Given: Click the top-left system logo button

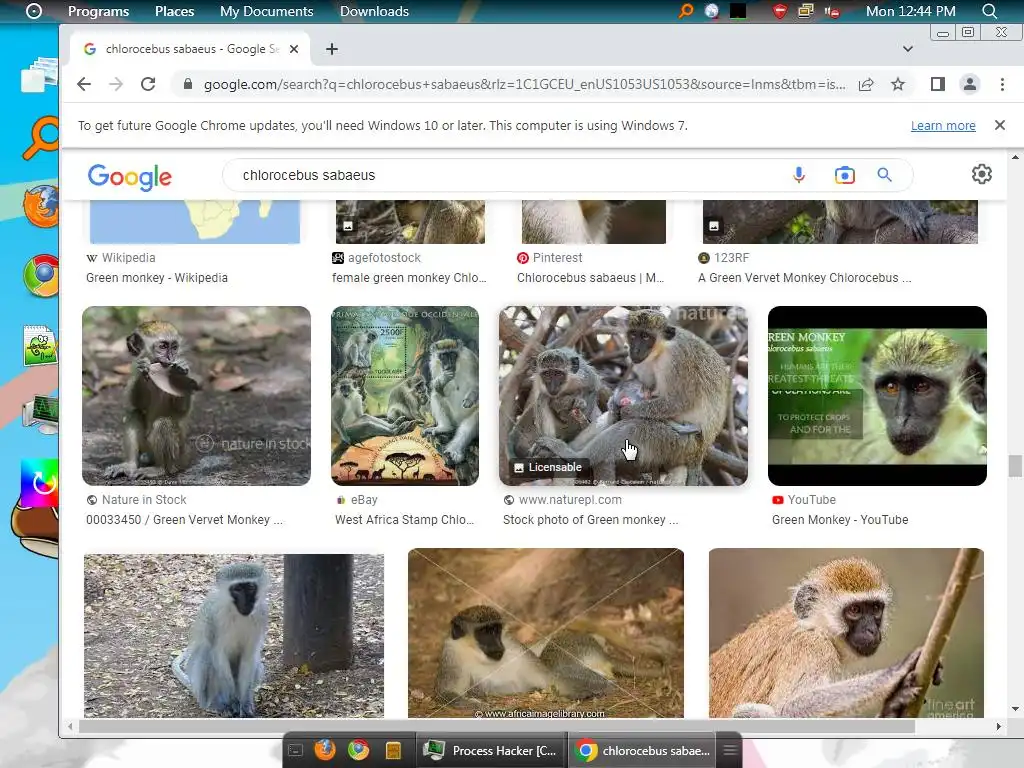Looking at the screenshot, I should point(33,11).
